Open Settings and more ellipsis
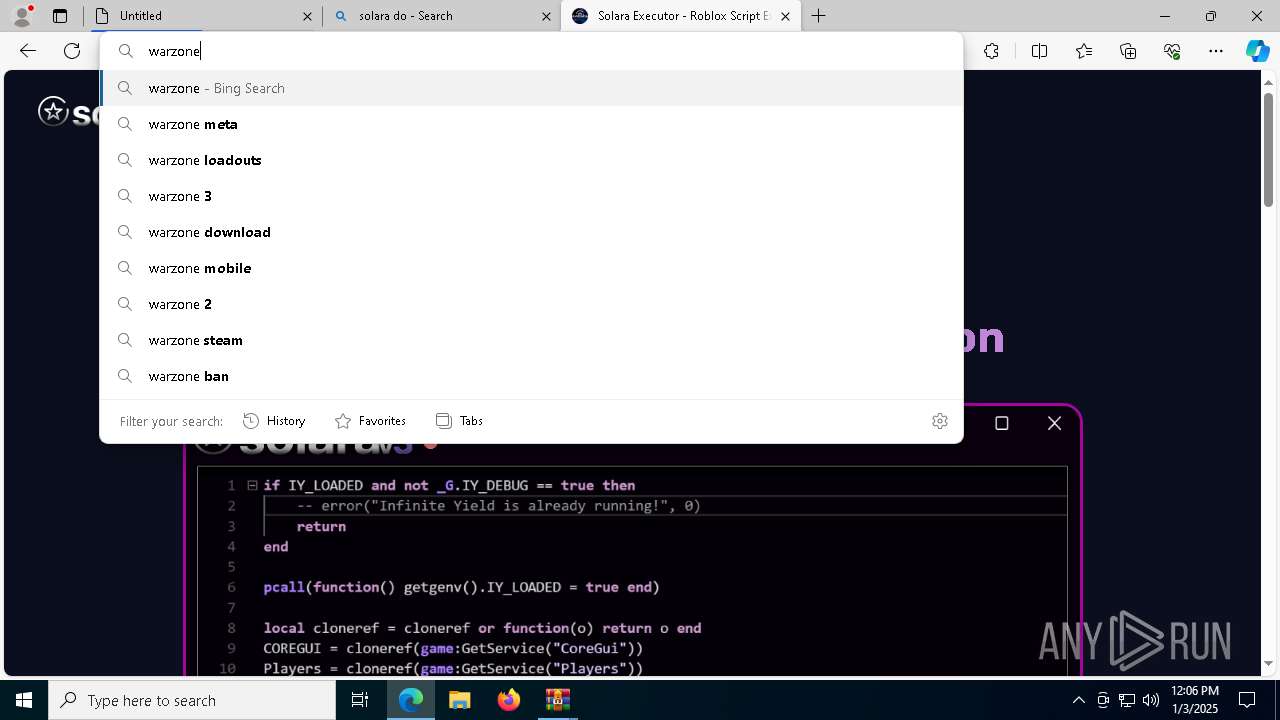Screen dimensions: 1280x720 pyautogui.click(x=1216, y=51)
